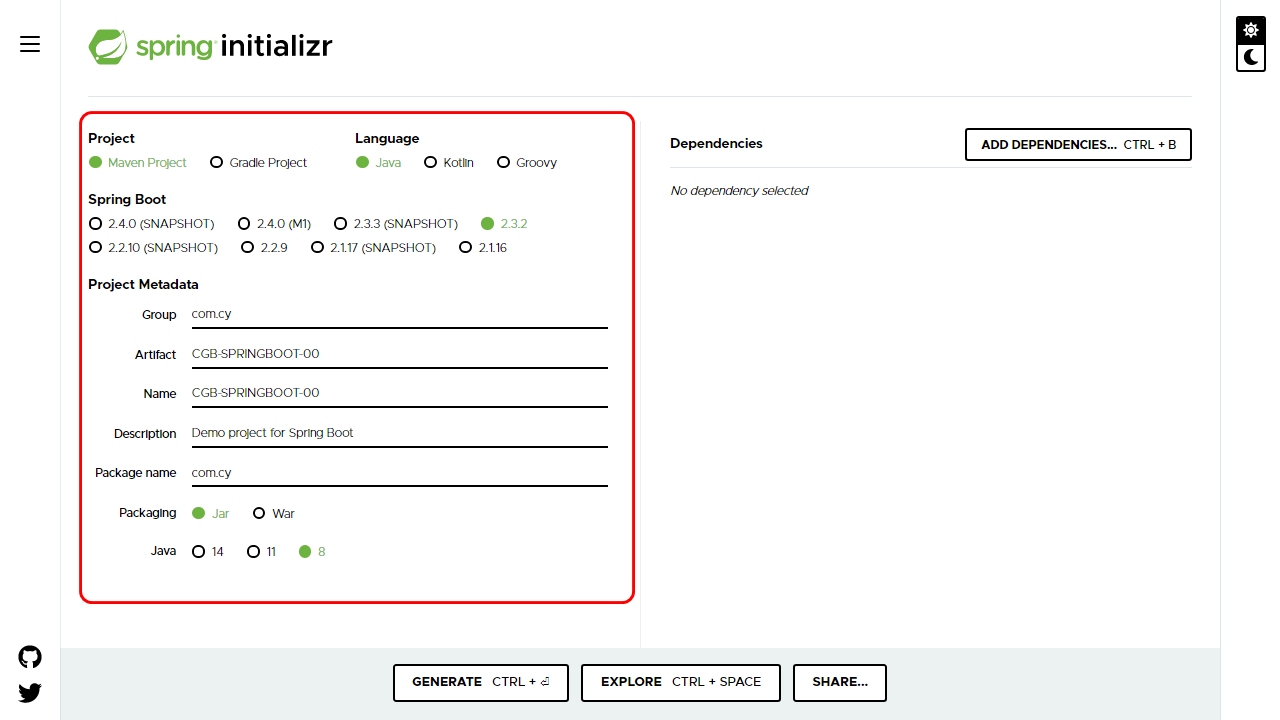
Task: Click the Language section heading
Action: [x=387, y=139]
